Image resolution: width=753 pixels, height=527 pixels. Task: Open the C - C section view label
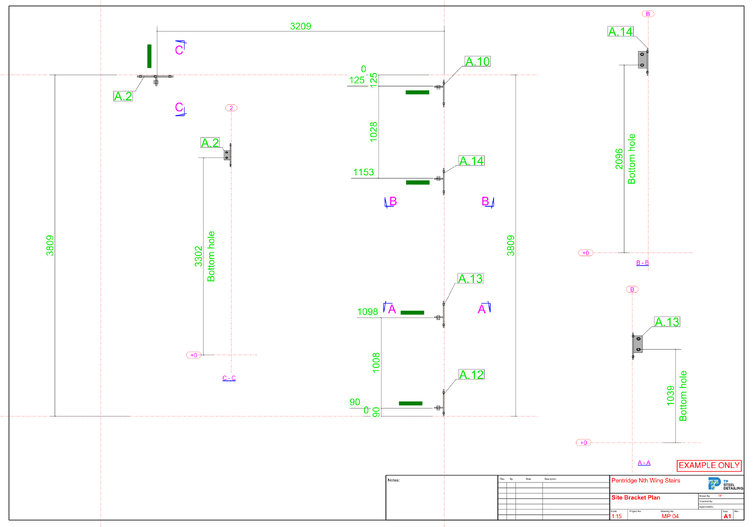(229, 378)
